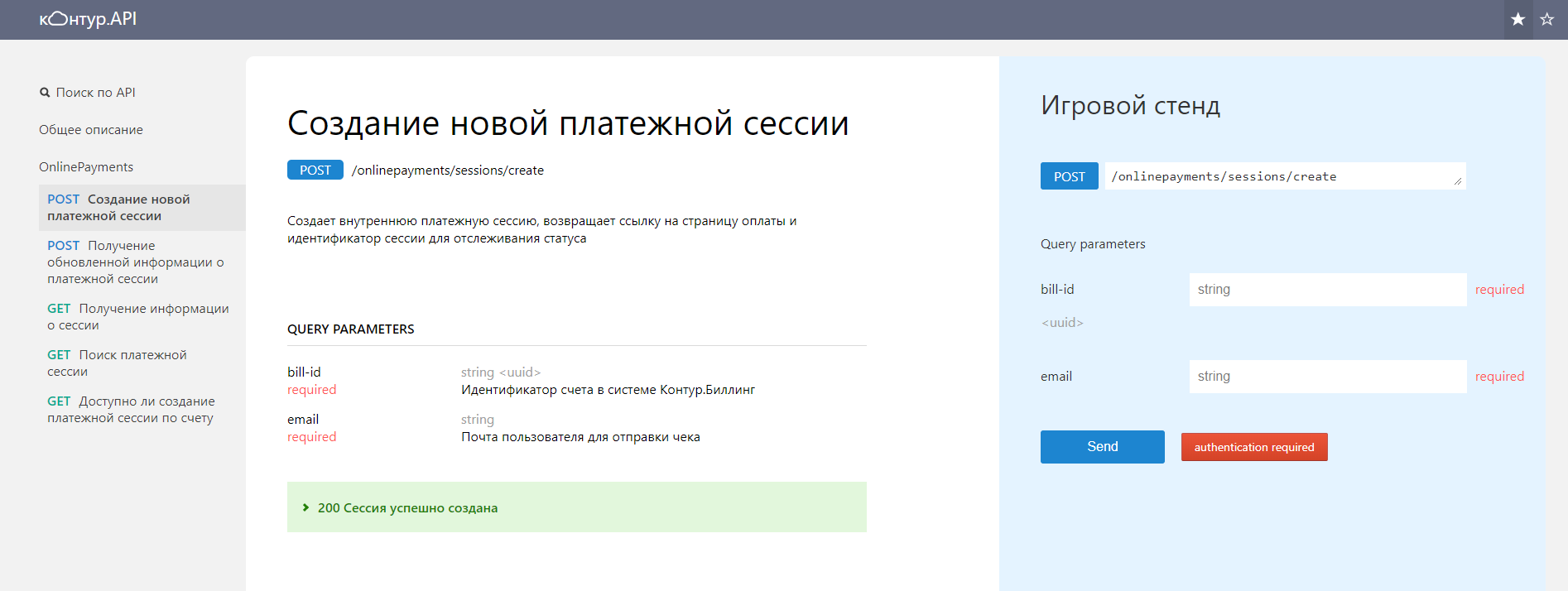The width and height of the screenshot is (1568, 591).
Task: Click the Query parameters label in playground
Action: [x=1093, y=244]
